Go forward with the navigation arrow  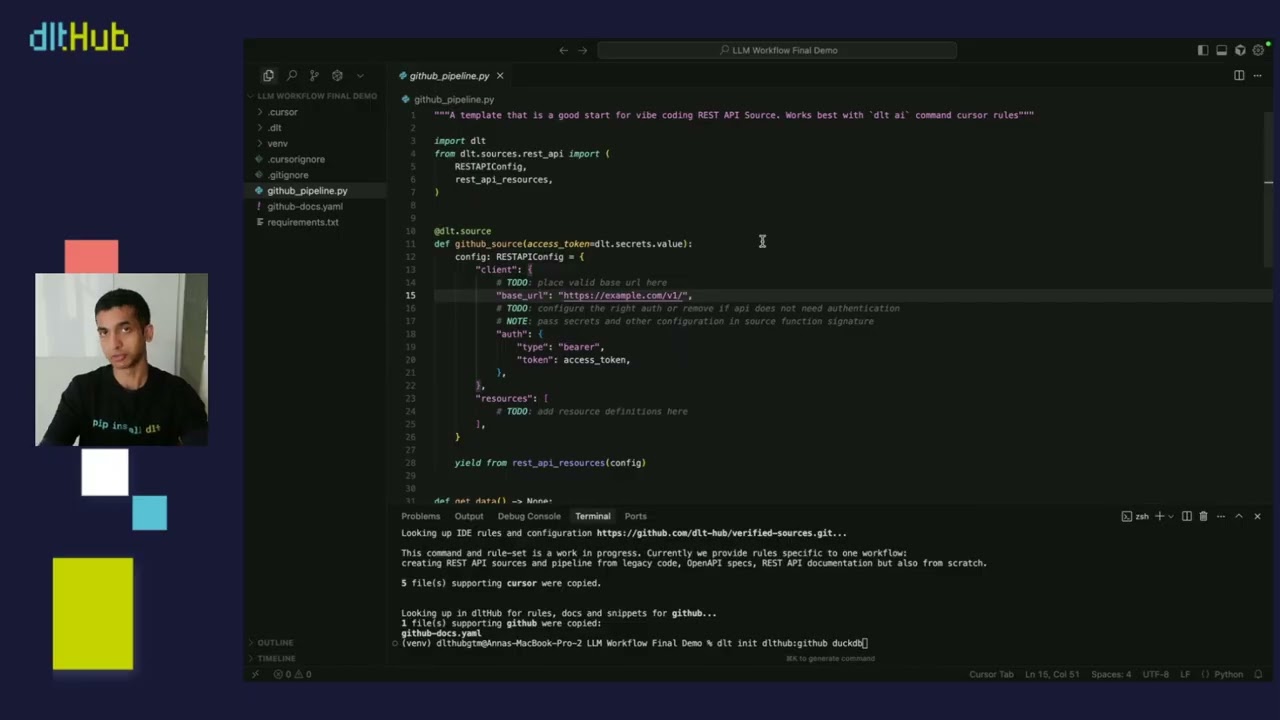(583, 50)
